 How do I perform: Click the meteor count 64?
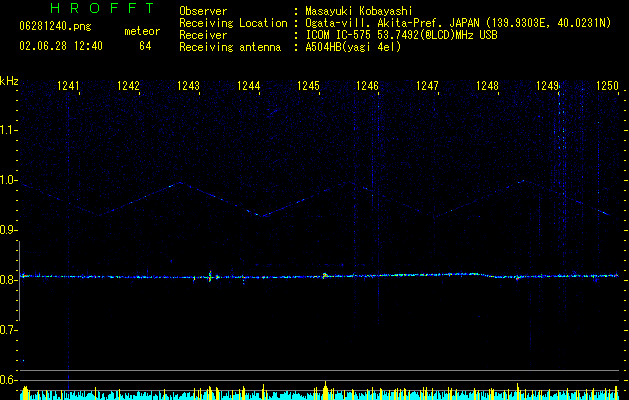tap(145, 46)
